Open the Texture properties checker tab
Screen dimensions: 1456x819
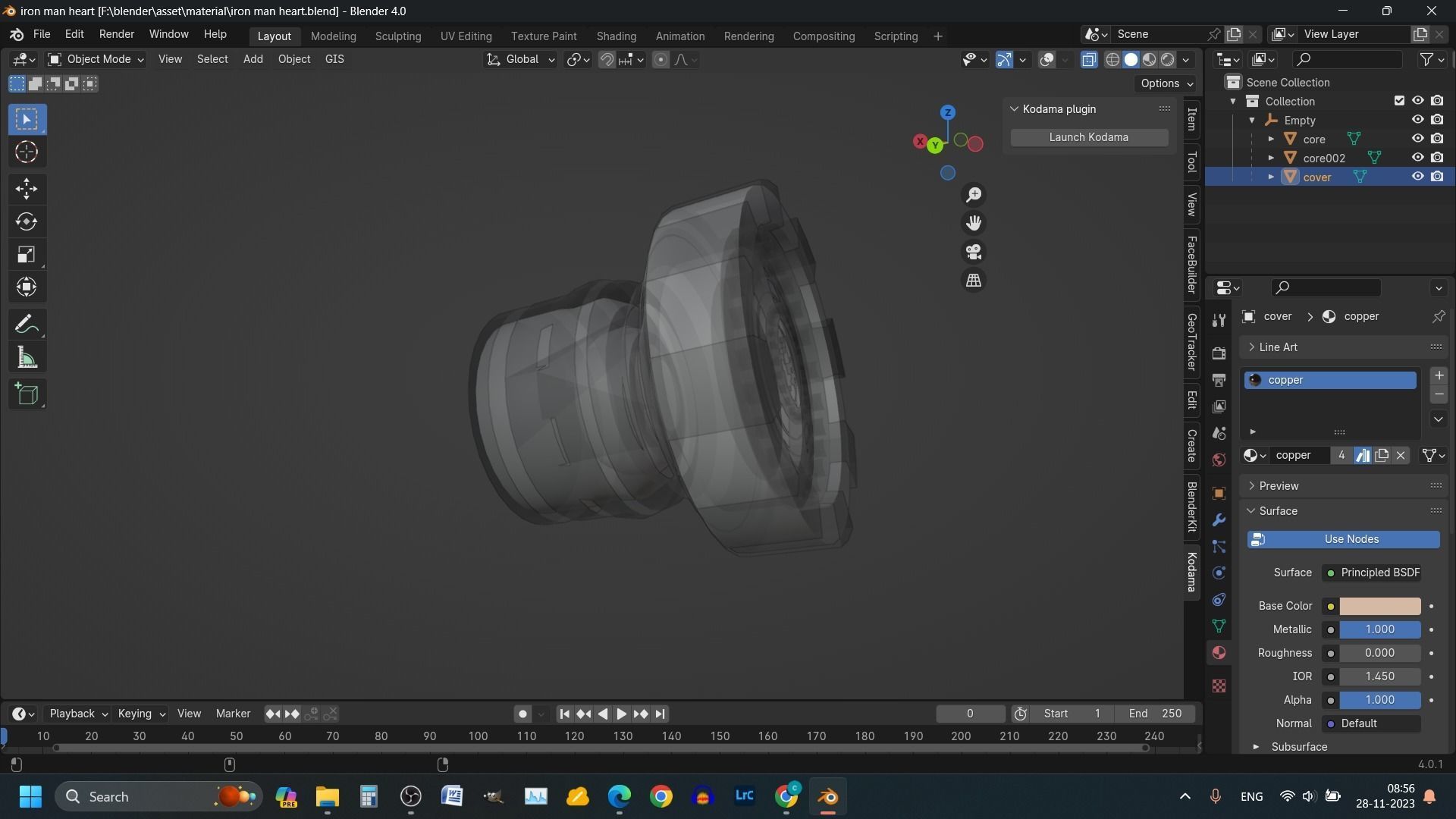coord(1219,686)
